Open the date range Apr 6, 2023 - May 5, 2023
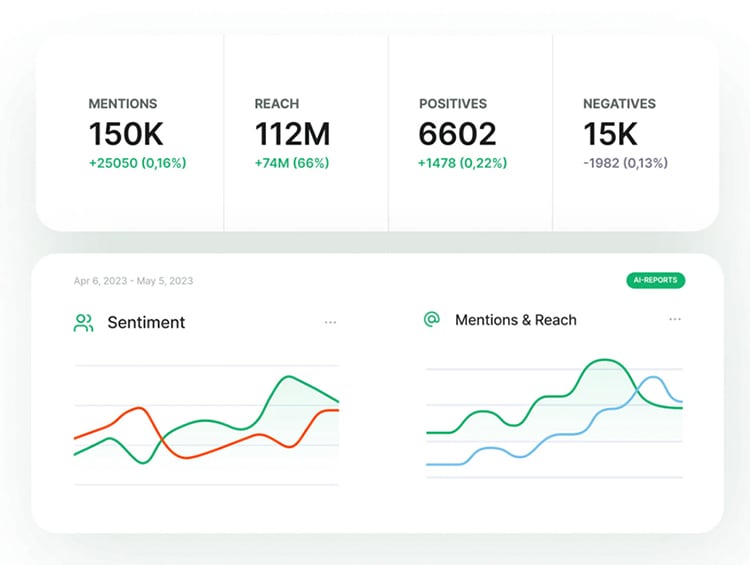Screen dimensions: 750x565 coord(133,281)
